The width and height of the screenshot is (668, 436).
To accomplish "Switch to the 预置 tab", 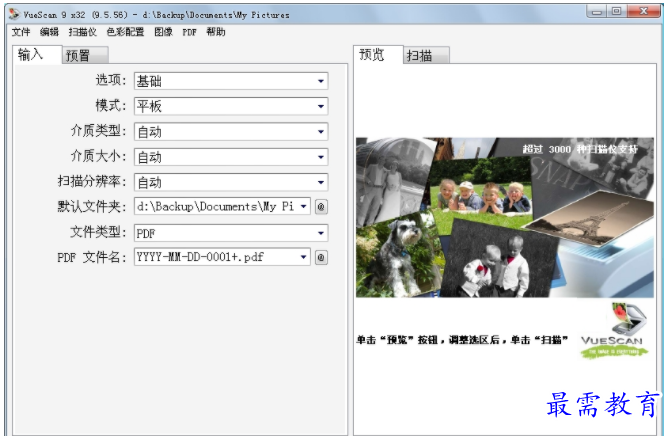I will coord(85,55).
